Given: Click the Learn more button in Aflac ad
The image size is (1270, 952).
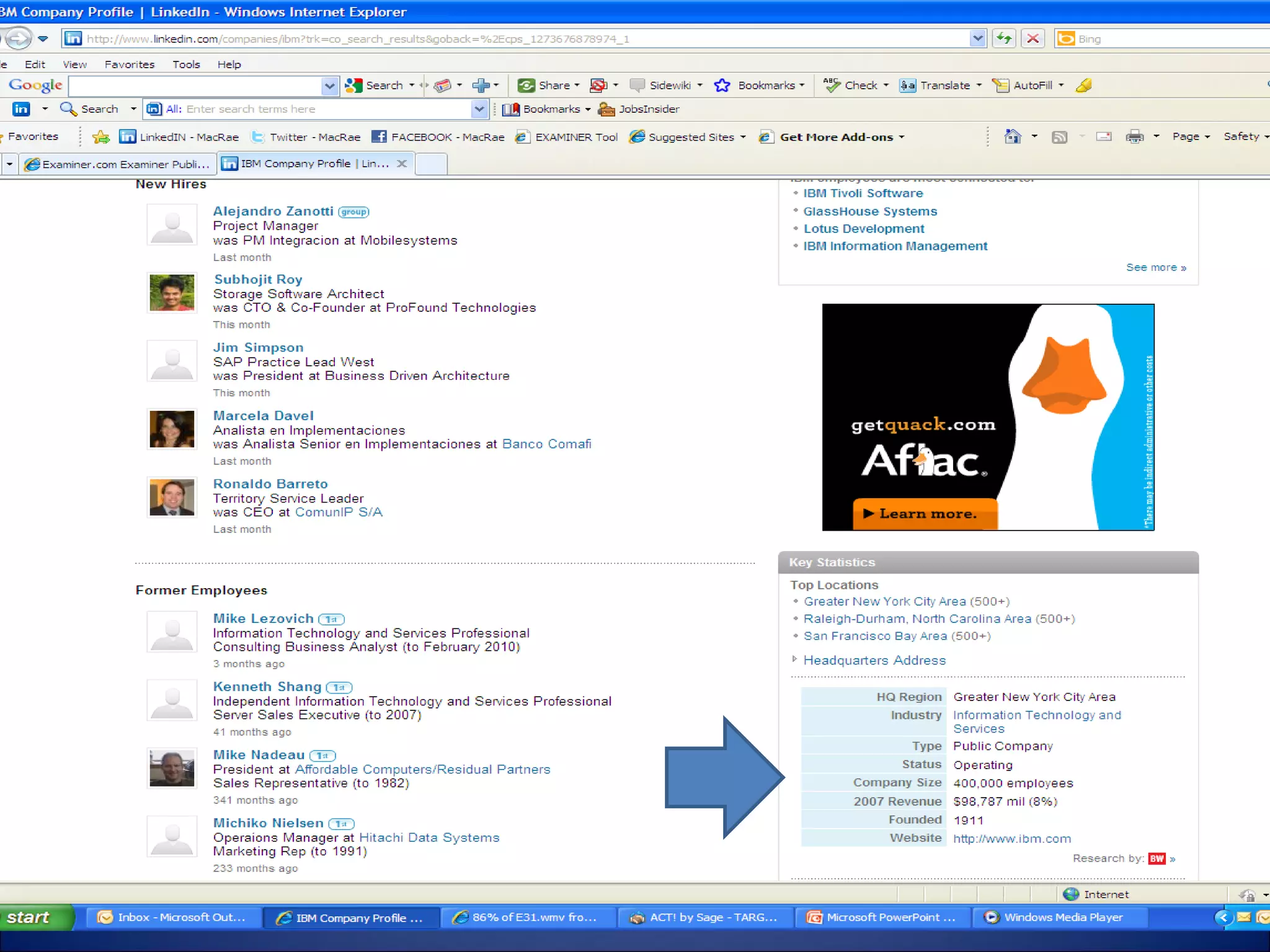Looking at the screenshot, I should pos(925,514).
